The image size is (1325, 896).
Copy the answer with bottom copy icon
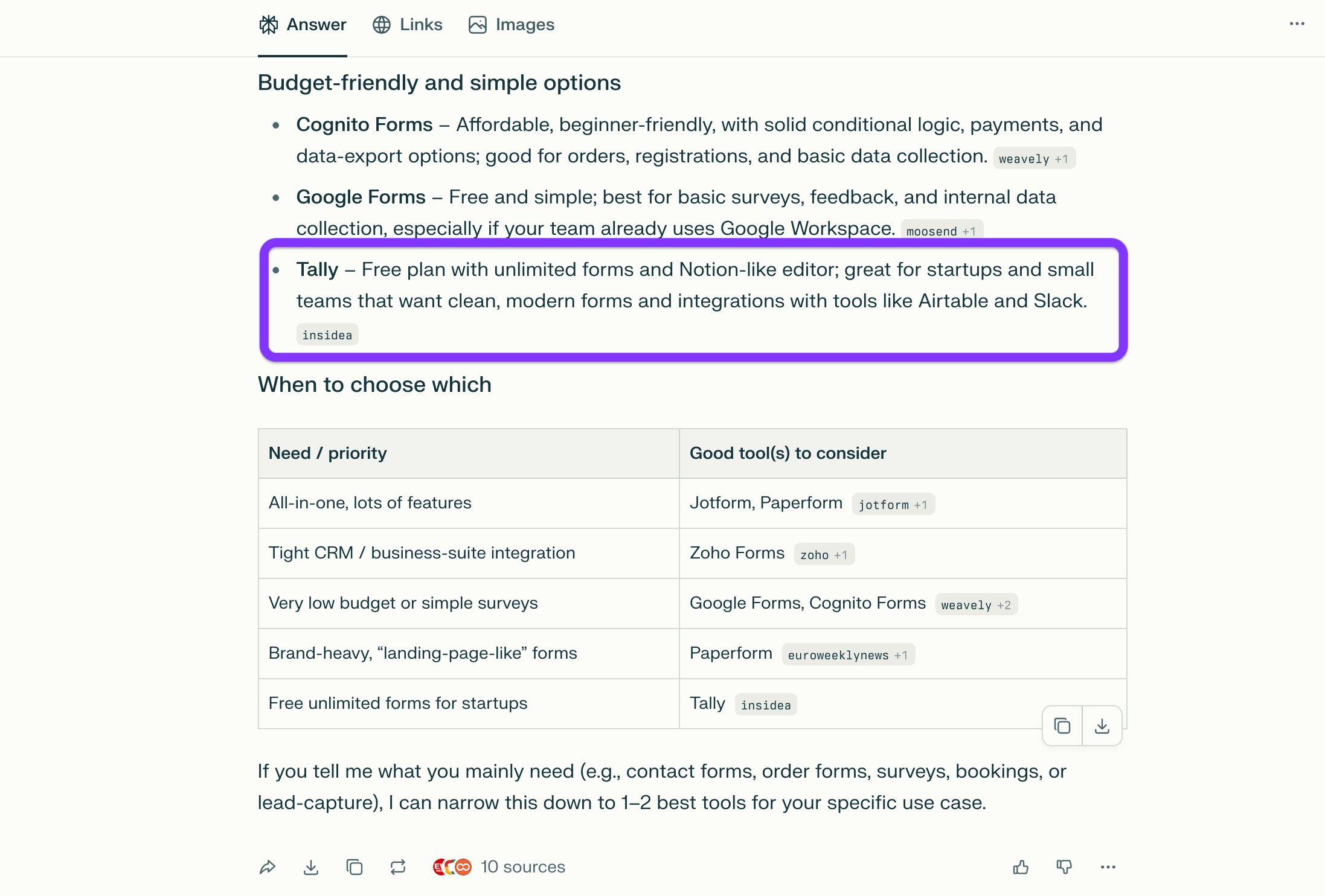pos(355,867)
